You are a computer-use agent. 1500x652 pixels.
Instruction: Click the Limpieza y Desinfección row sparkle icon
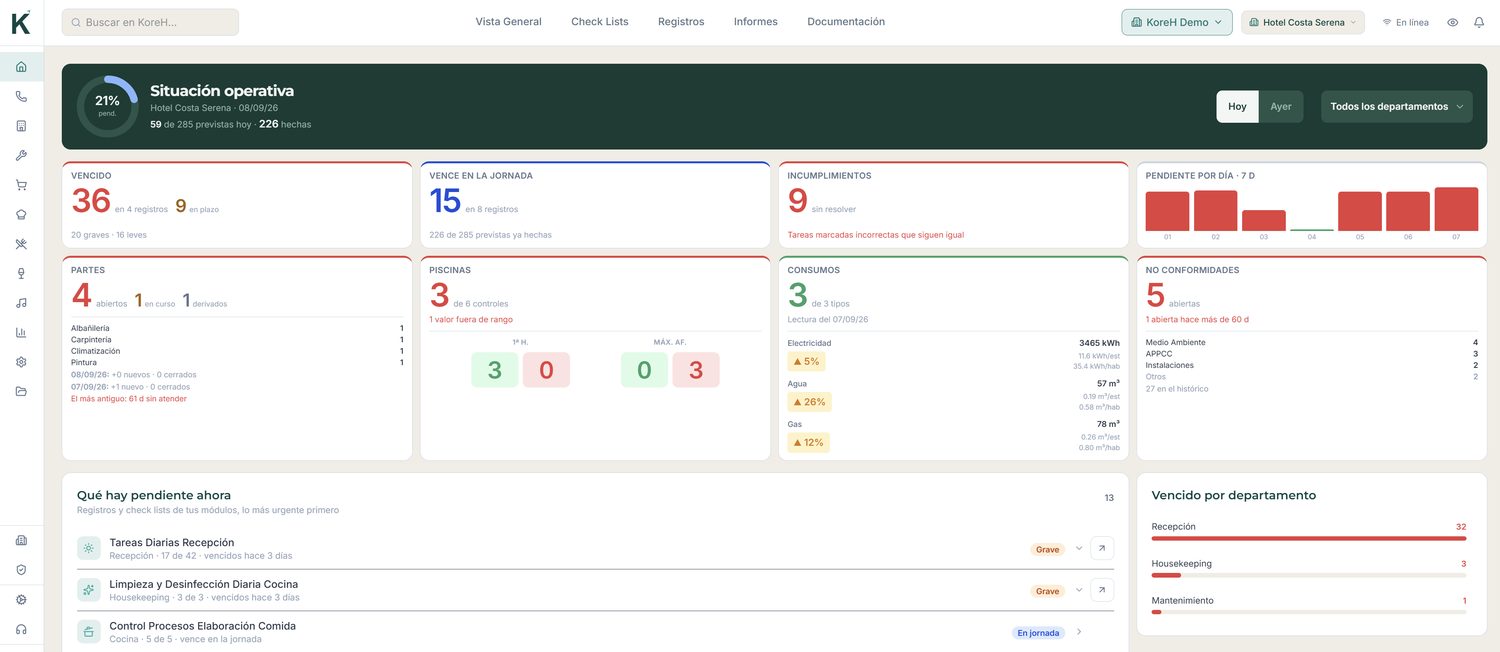pos(89,590)
